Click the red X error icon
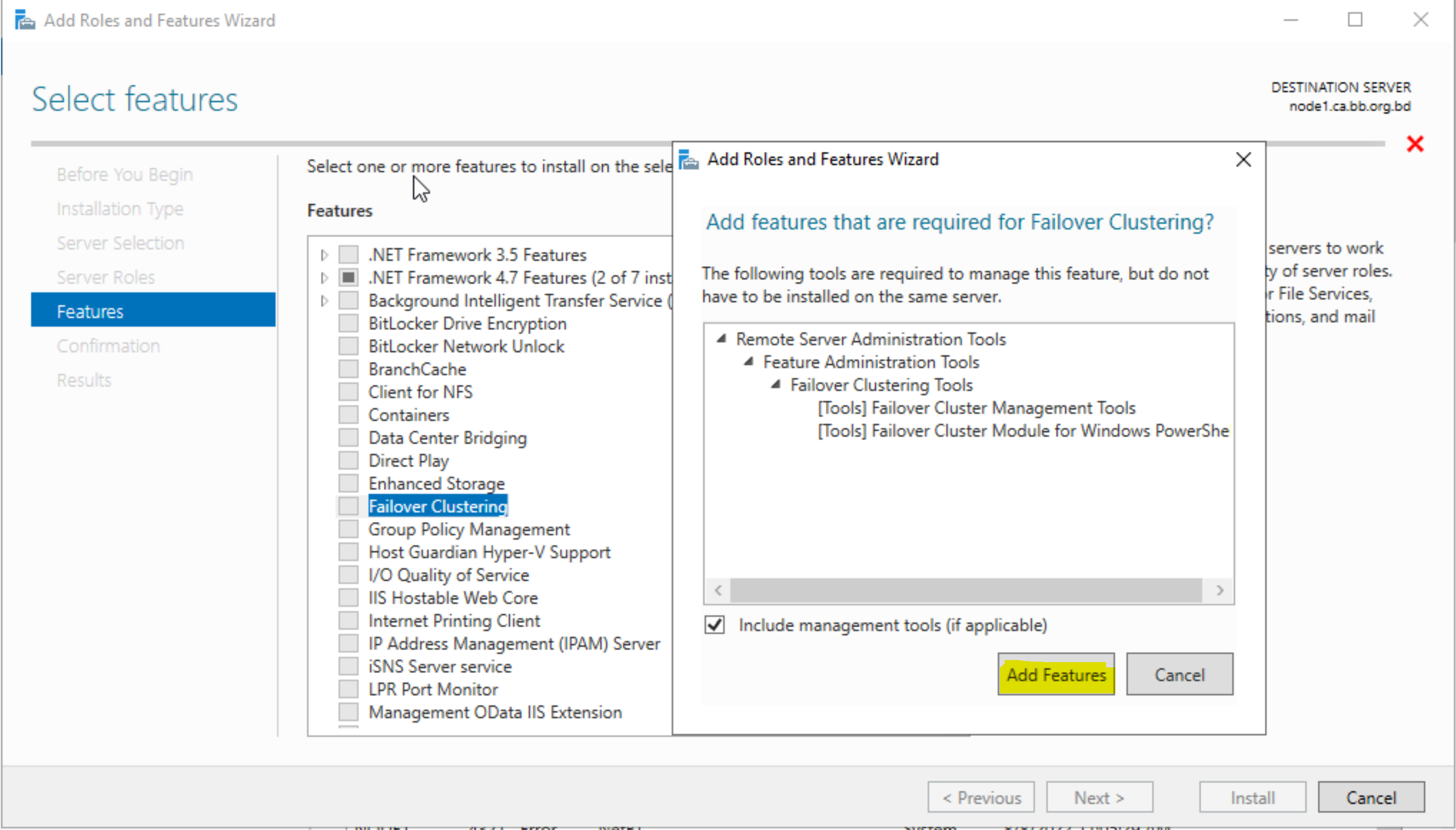 pyautogui.click(x=1414, y=143)
